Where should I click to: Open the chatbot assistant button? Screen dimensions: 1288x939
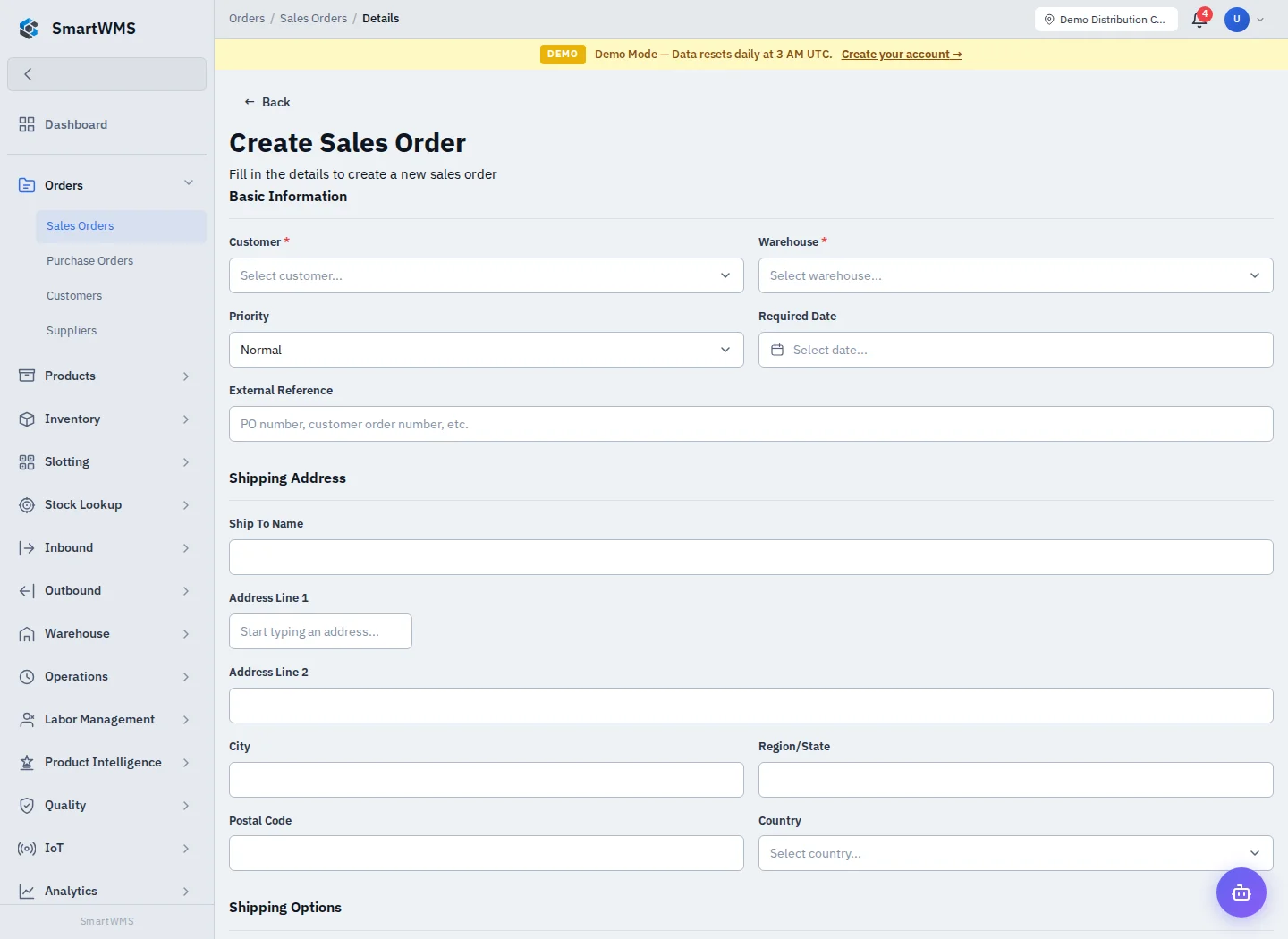pos(1241,892)
